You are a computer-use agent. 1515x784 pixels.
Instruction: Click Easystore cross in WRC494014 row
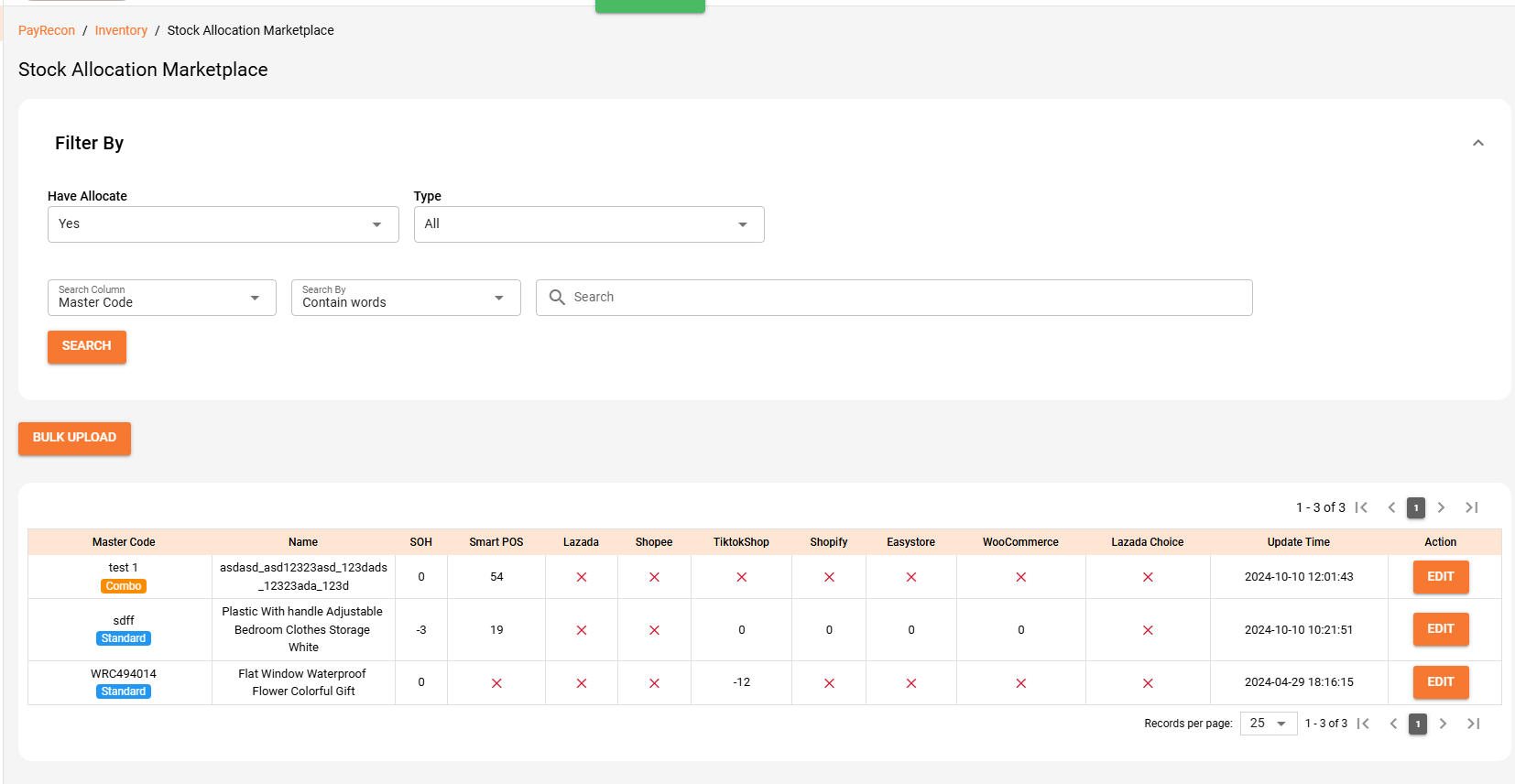coord(911,683)
